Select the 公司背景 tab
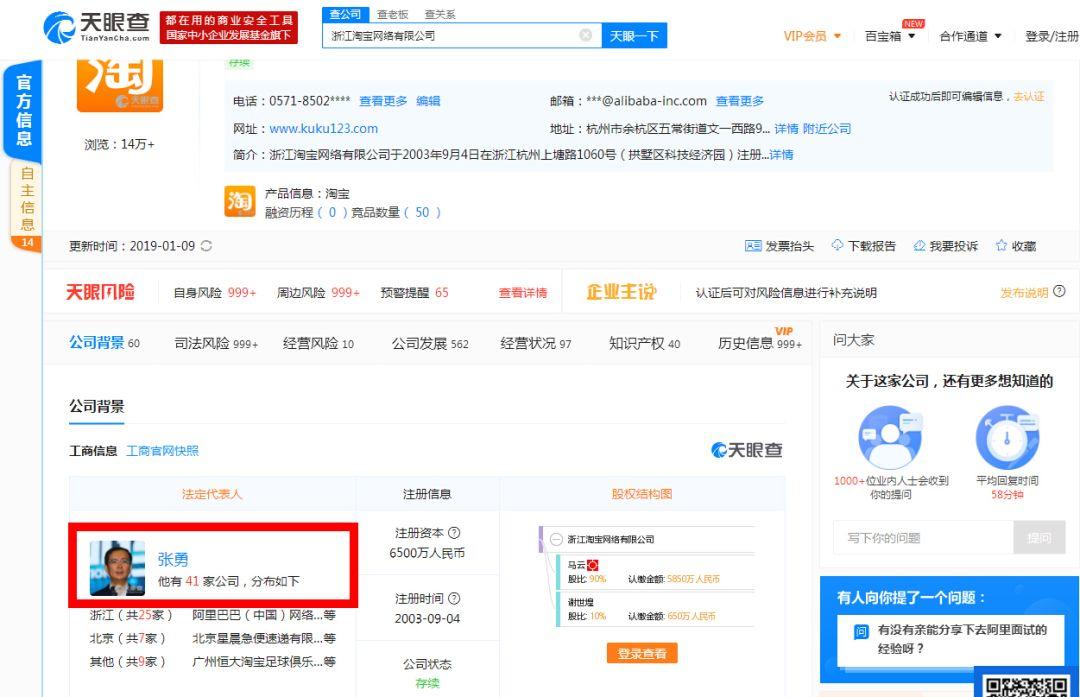Image resolution: width=1080 pixels, height=697 pixels. (104, 343)
